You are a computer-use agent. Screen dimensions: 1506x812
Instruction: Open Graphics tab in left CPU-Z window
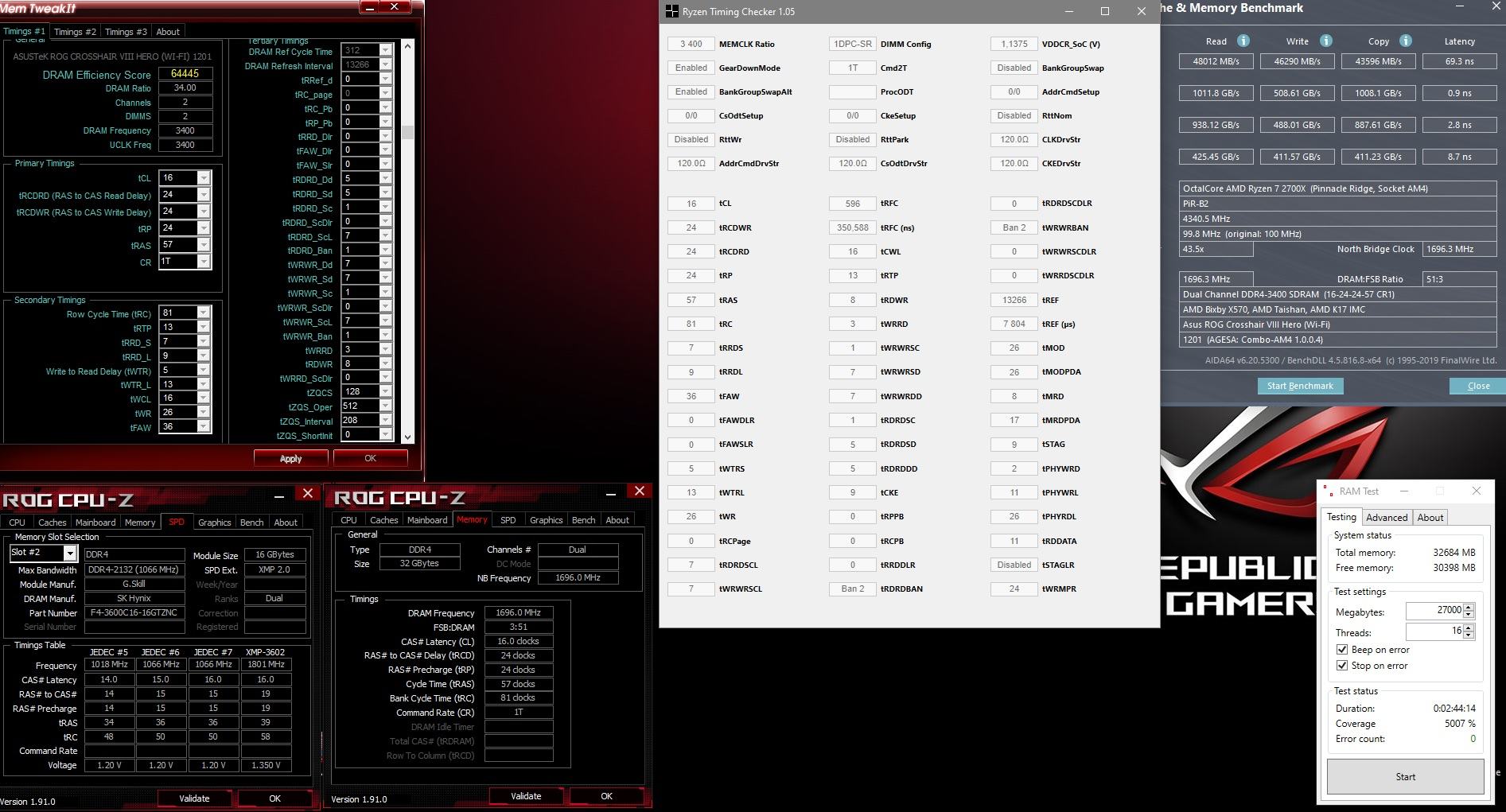(x=215, y=523)
